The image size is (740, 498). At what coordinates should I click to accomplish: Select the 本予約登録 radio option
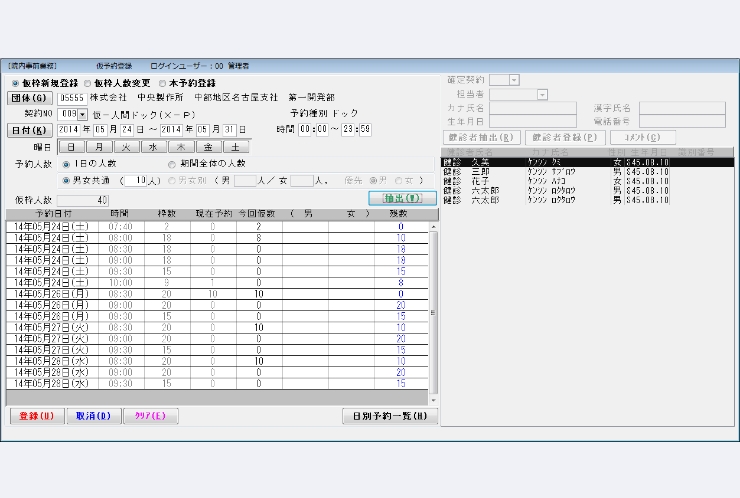162,84
